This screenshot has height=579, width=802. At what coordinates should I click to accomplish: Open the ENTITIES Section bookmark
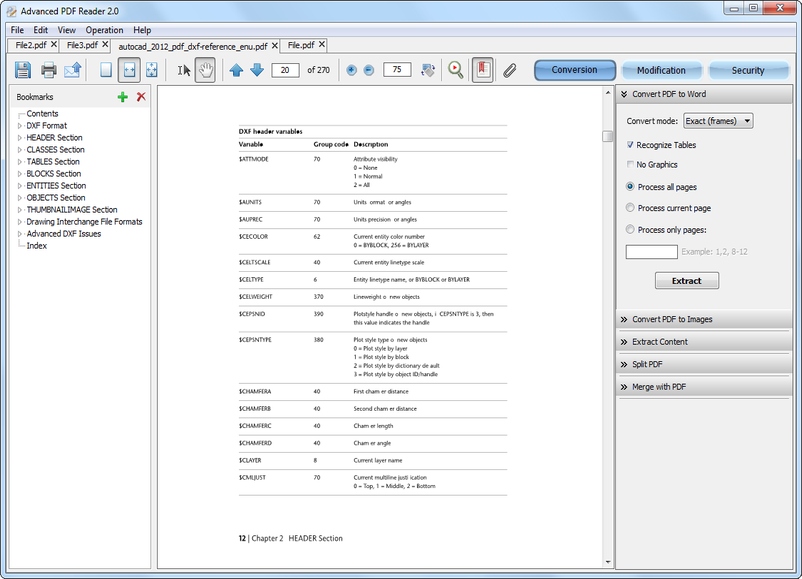(56, 186)
